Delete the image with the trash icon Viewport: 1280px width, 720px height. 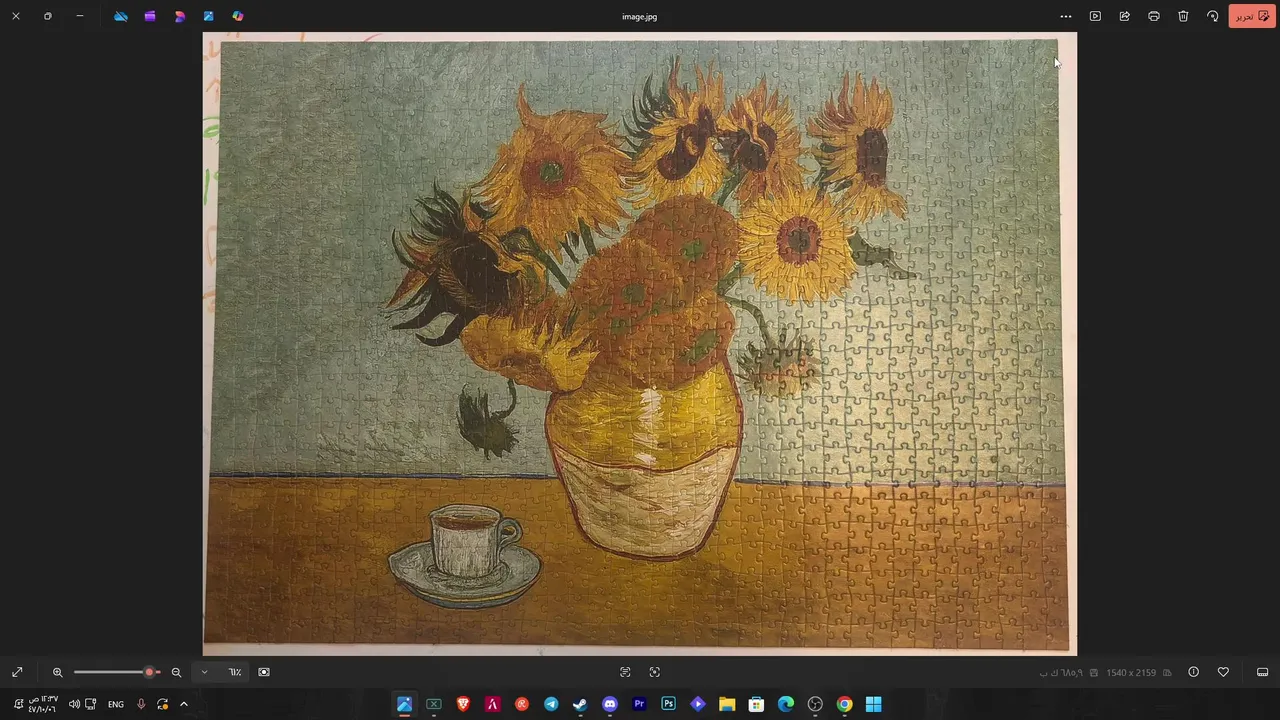tap(1183, 16)
